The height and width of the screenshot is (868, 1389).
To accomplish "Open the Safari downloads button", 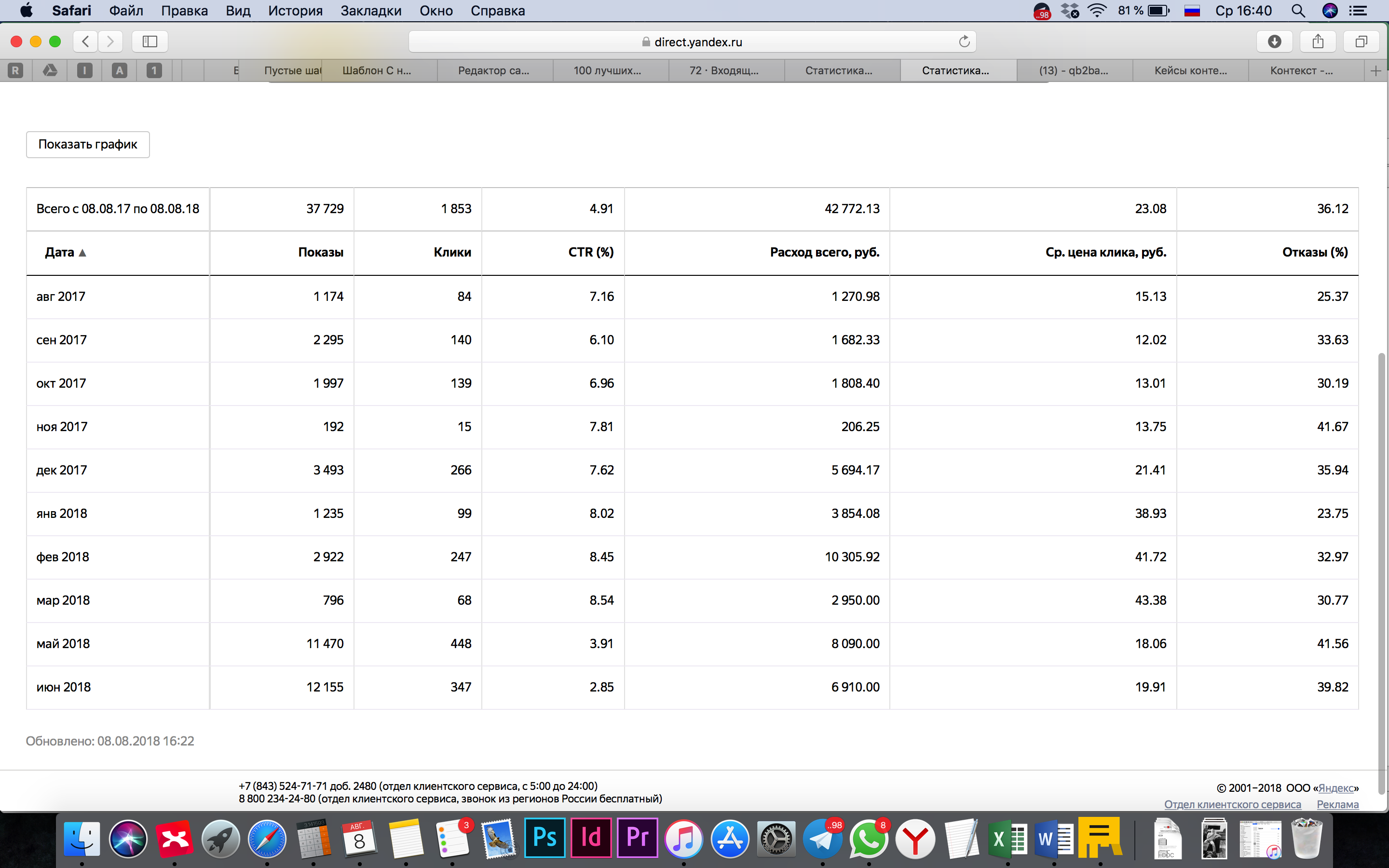I will click(x=1274, y=41).
